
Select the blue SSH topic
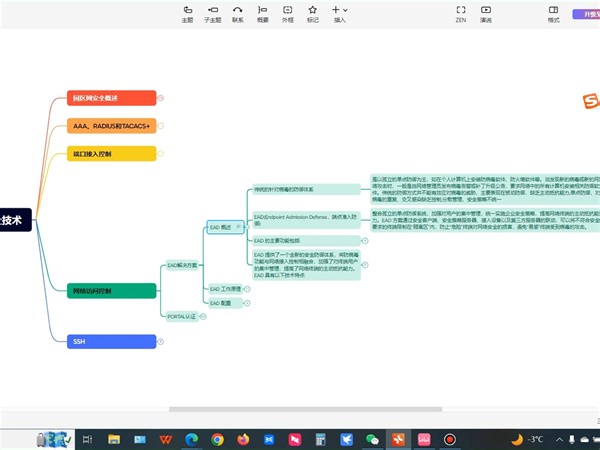pyautogui.click(x=112, y=341)
